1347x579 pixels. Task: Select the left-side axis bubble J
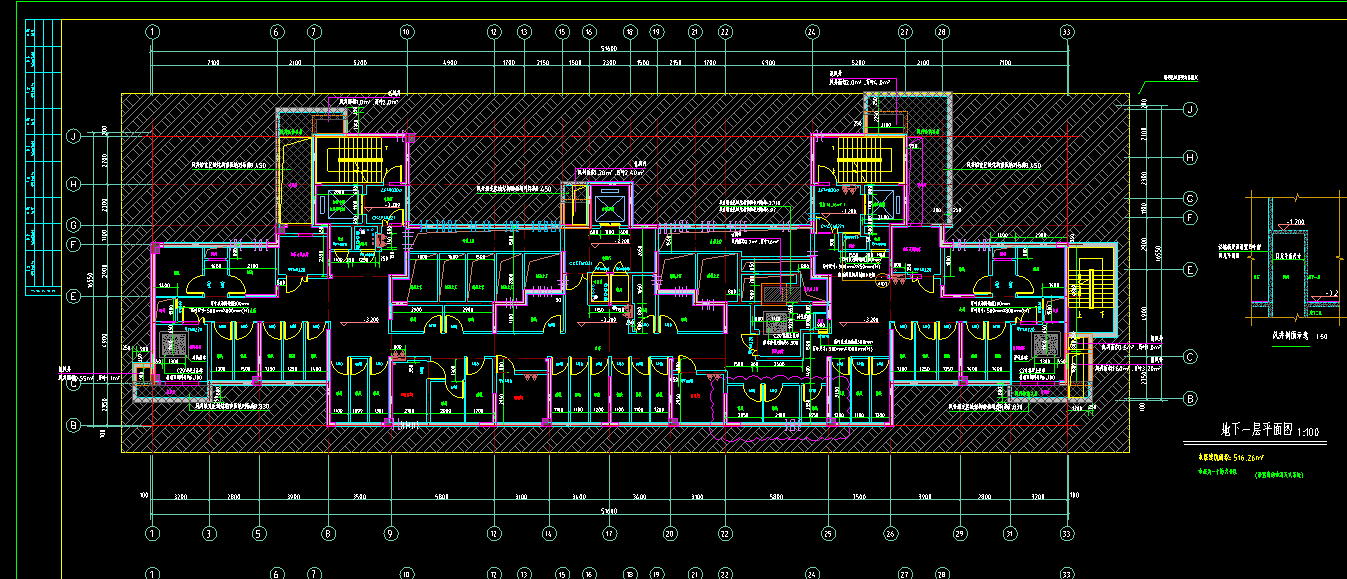point(73,136)
